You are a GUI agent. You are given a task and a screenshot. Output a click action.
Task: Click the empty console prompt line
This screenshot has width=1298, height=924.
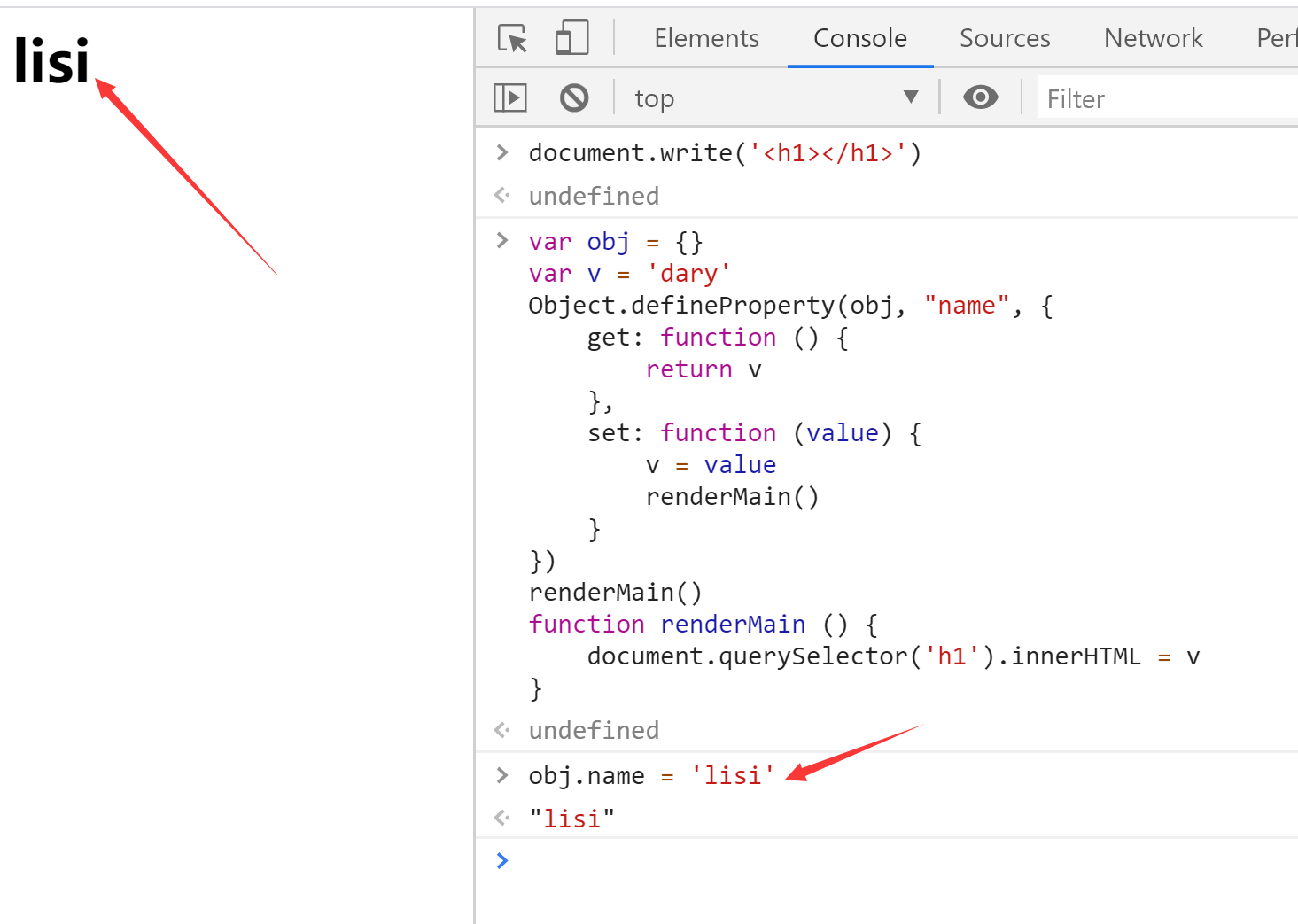[x=886, y=860]
